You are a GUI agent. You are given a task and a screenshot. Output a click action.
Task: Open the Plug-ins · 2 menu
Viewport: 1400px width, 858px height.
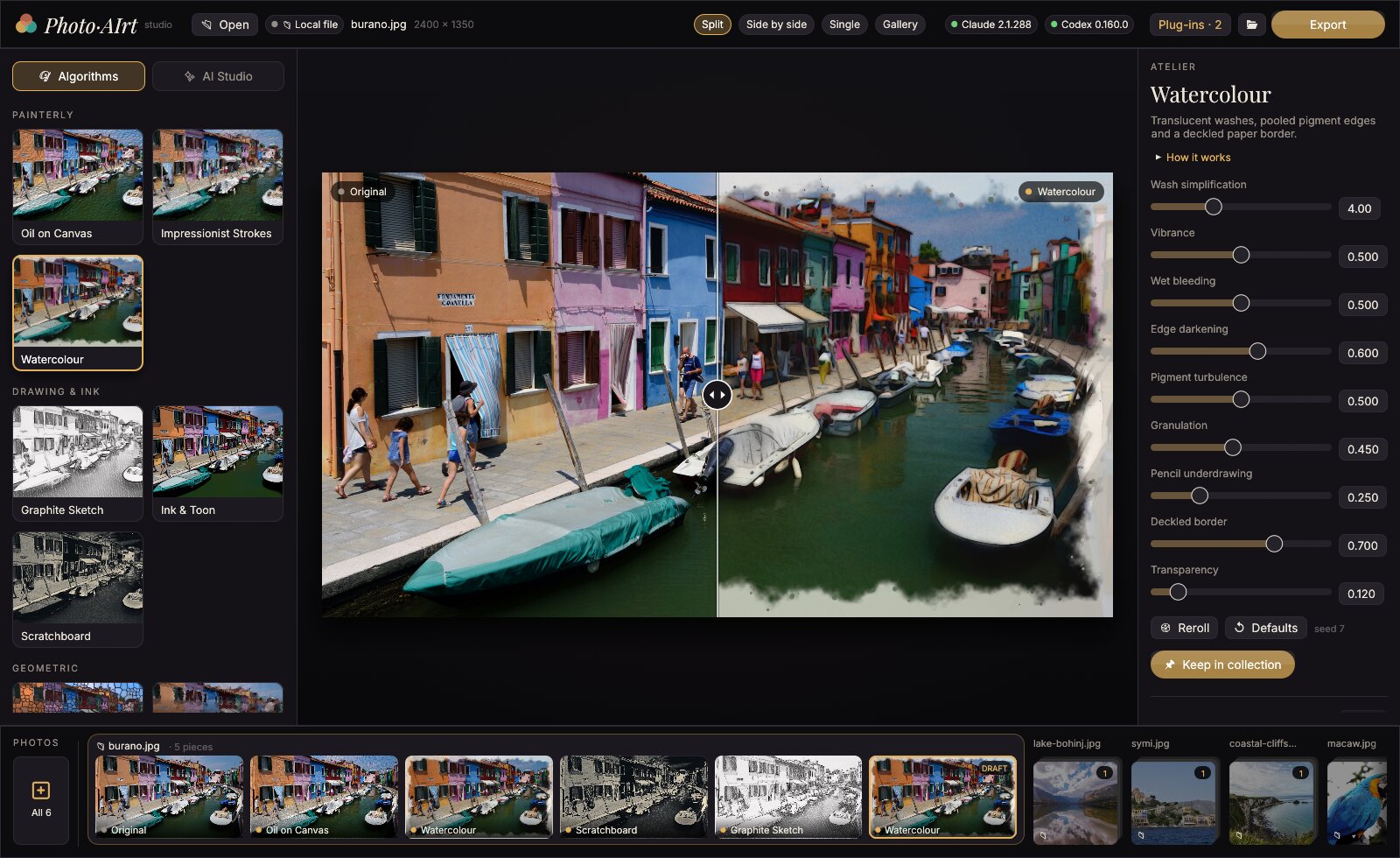1190,25
